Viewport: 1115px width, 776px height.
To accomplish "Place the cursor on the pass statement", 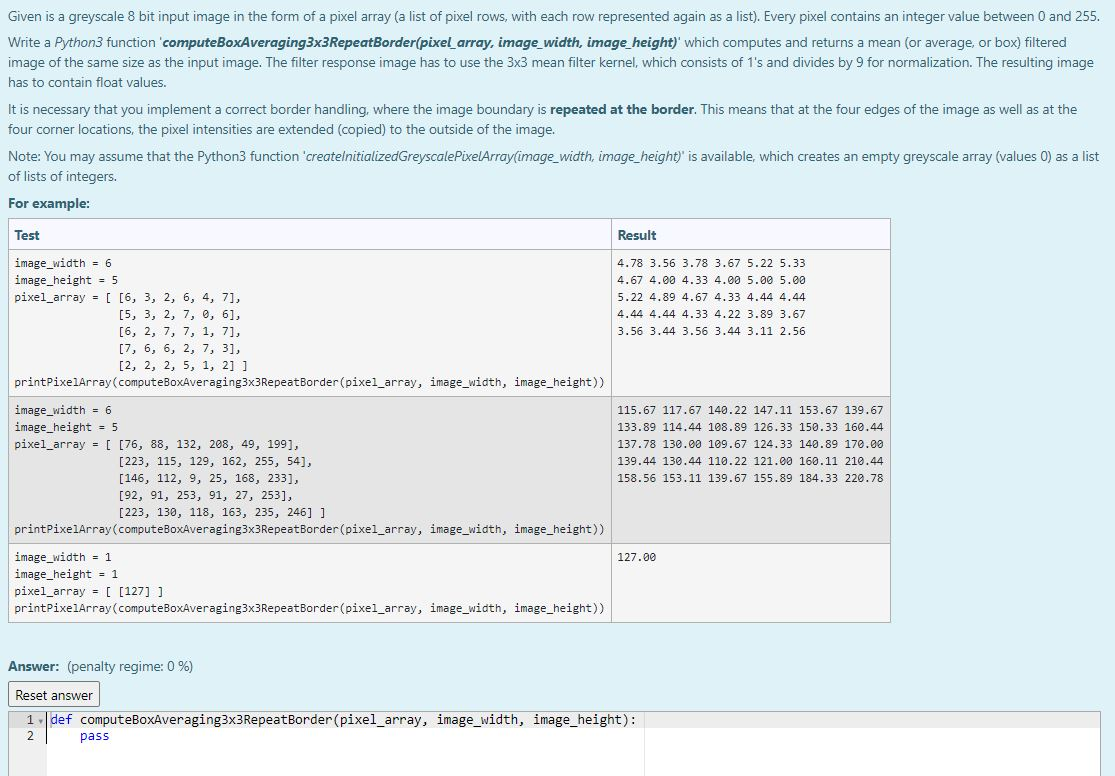I will 93,735.
